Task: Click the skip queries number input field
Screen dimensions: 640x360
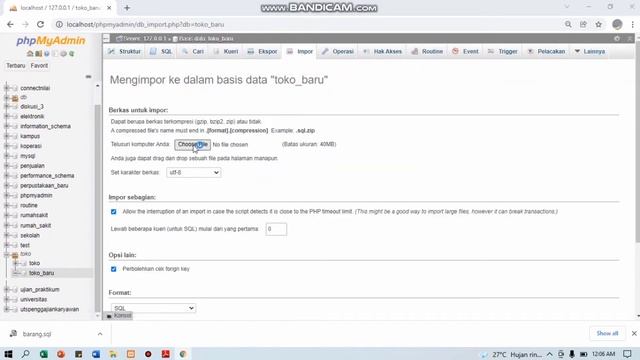Action: tap(276, 229)
